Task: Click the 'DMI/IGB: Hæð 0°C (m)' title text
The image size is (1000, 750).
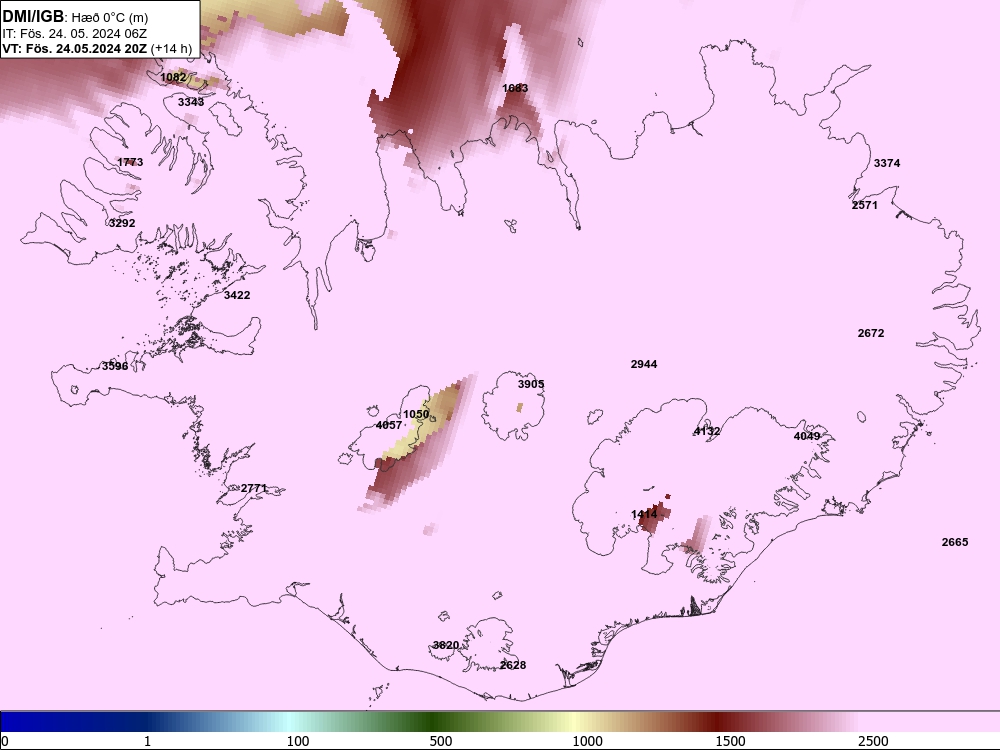Action: pos(75,17)
